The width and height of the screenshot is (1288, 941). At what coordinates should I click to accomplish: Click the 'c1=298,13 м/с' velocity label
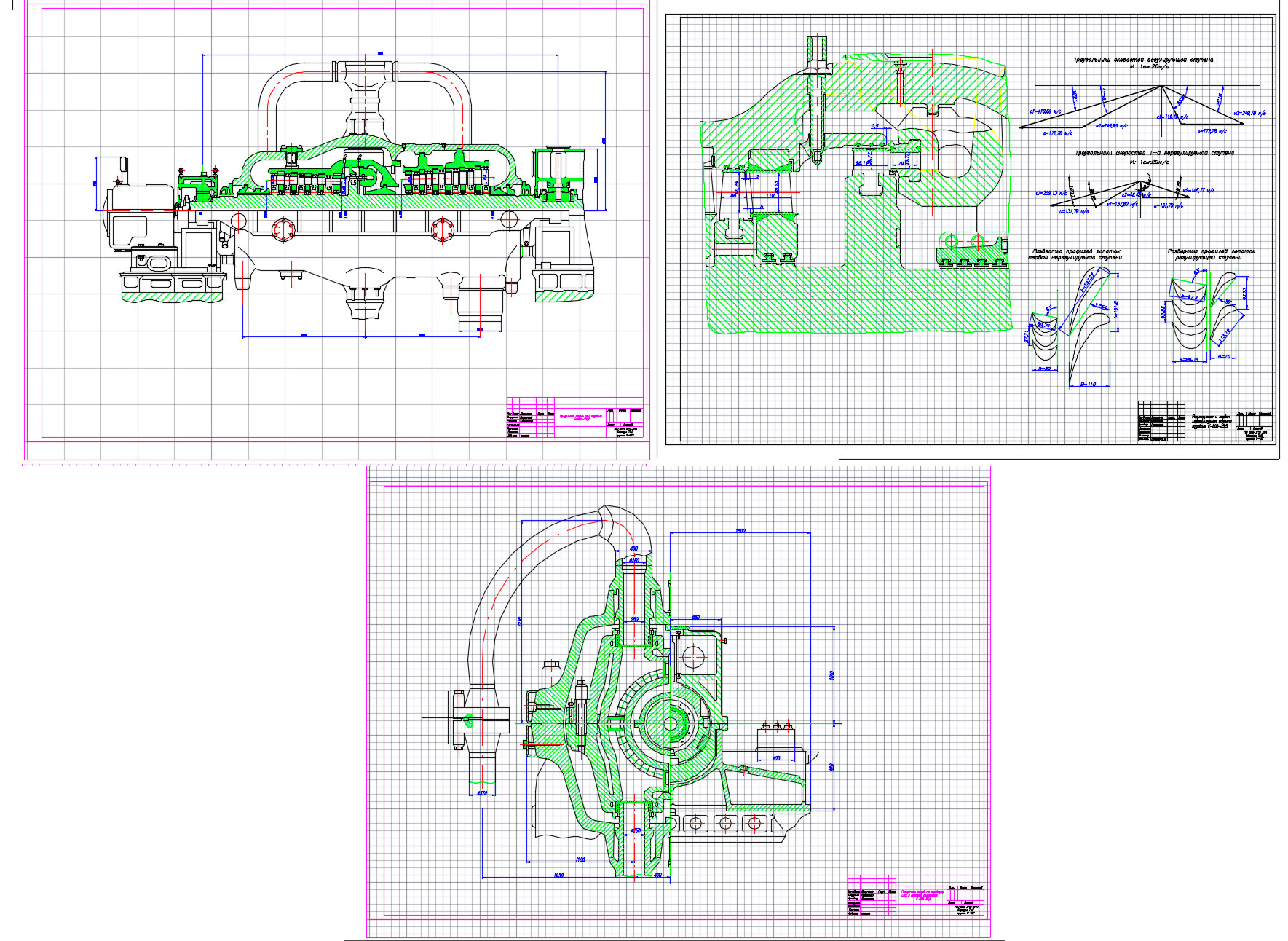click(1051, 194)
